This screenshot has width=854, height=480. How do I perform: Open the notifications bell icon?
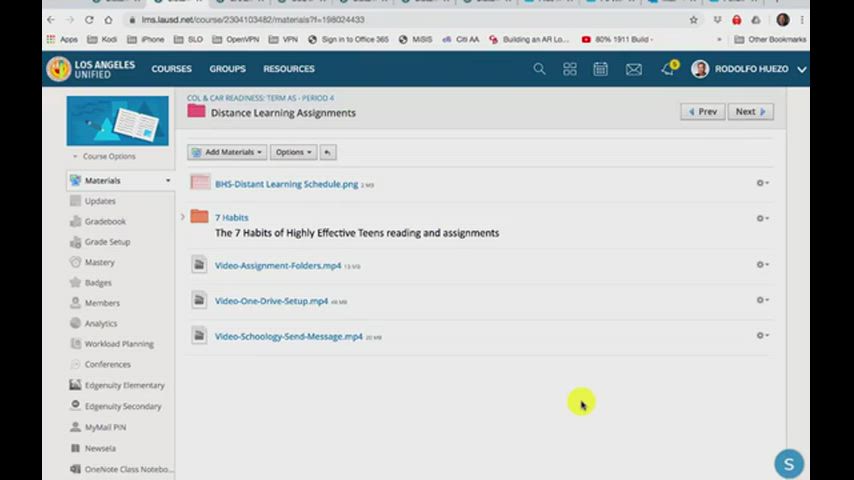click(667, 69)
